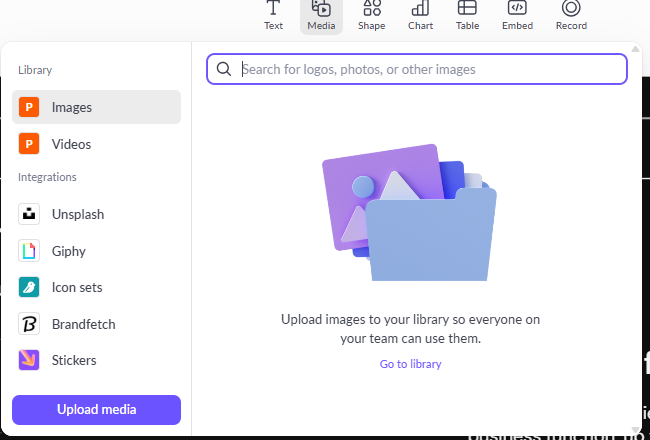
Task: Start the Record tool
Action: tap(571, 16)
